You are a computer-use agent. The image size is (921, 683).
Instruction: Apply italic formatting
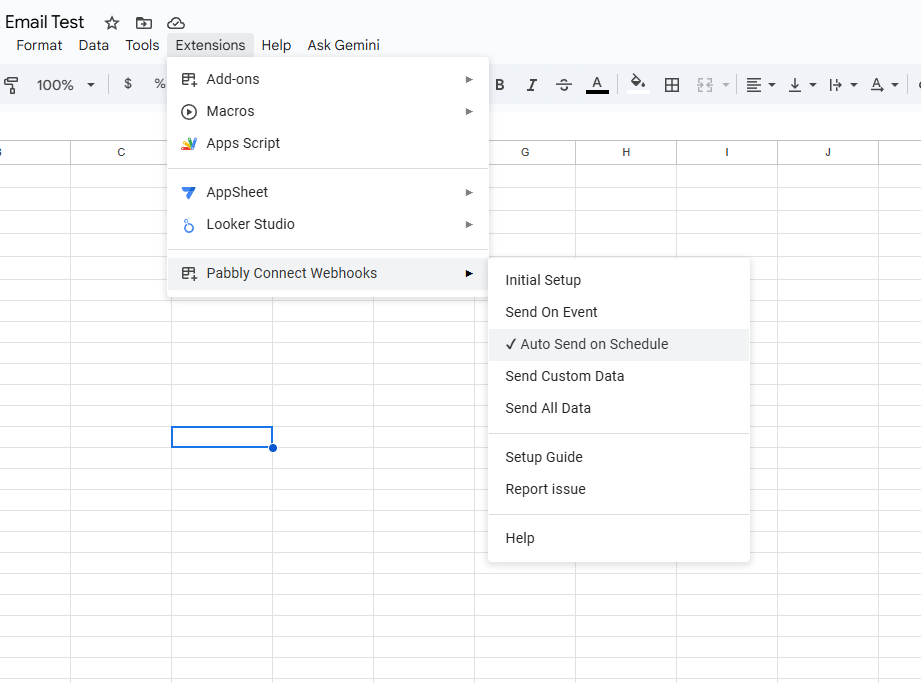(532, 85)
